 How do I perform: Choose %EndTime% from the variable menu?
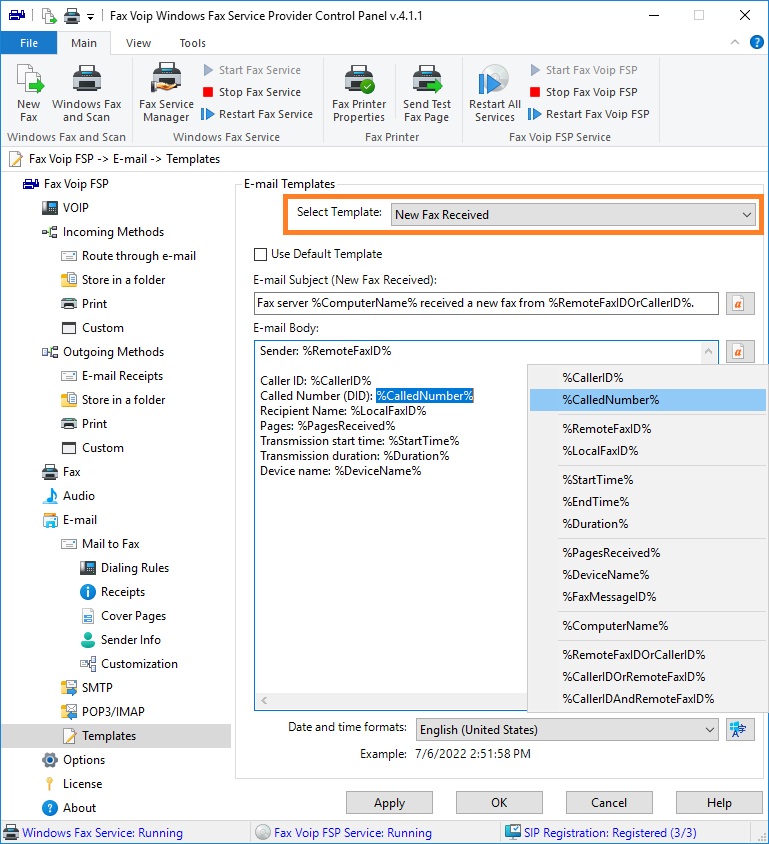pos(647,502)
